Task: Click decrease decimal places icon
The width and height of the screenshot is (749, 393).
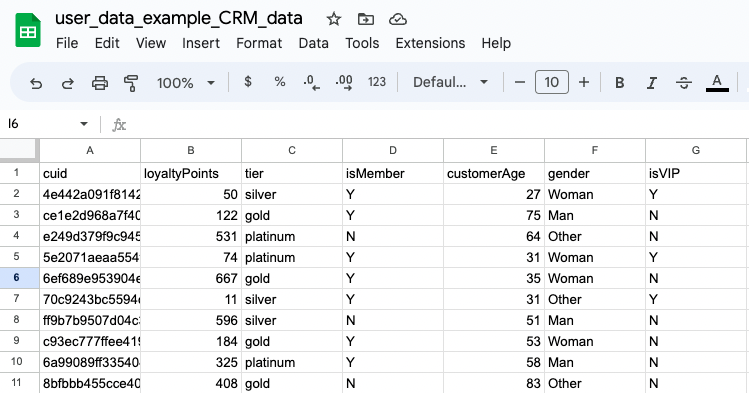Action: [x=311, y=82]
